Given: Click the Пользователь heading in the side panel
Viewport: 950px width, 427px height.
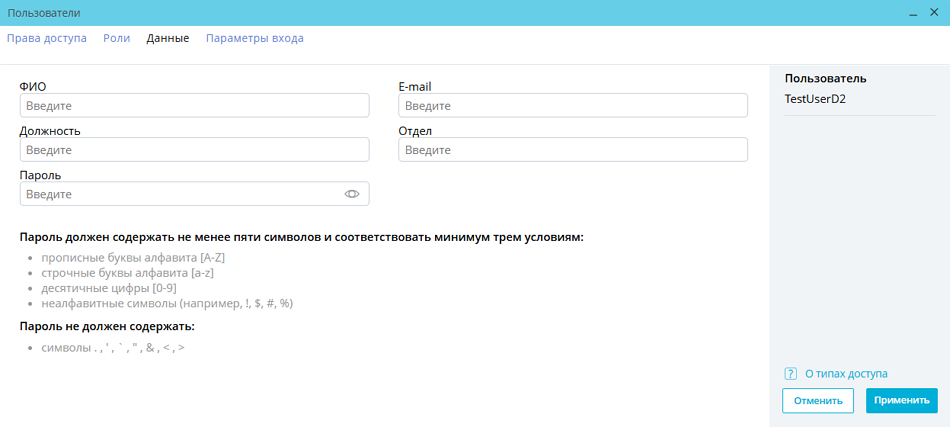Looking at the screenshot, I should pyautogui.click(x=825, y=78).
